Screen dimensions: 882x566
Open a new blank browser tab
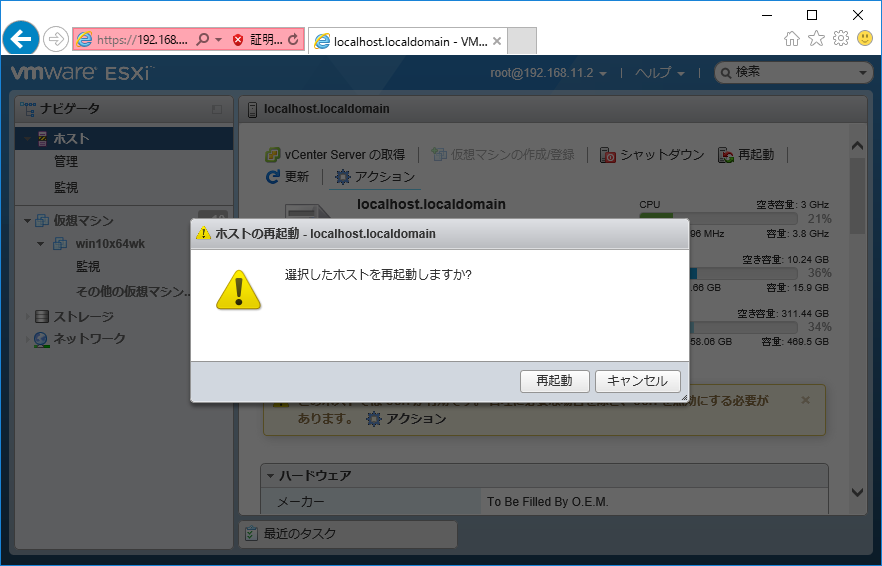(521, 41)
